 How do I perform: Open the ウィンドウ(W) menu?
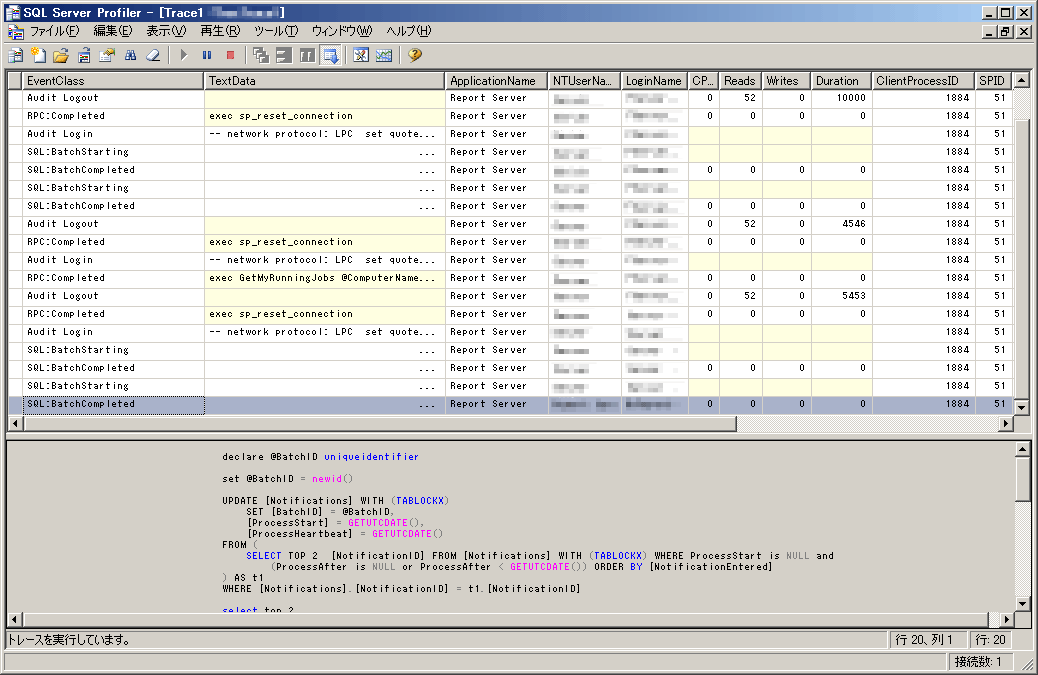pos(342,31)
